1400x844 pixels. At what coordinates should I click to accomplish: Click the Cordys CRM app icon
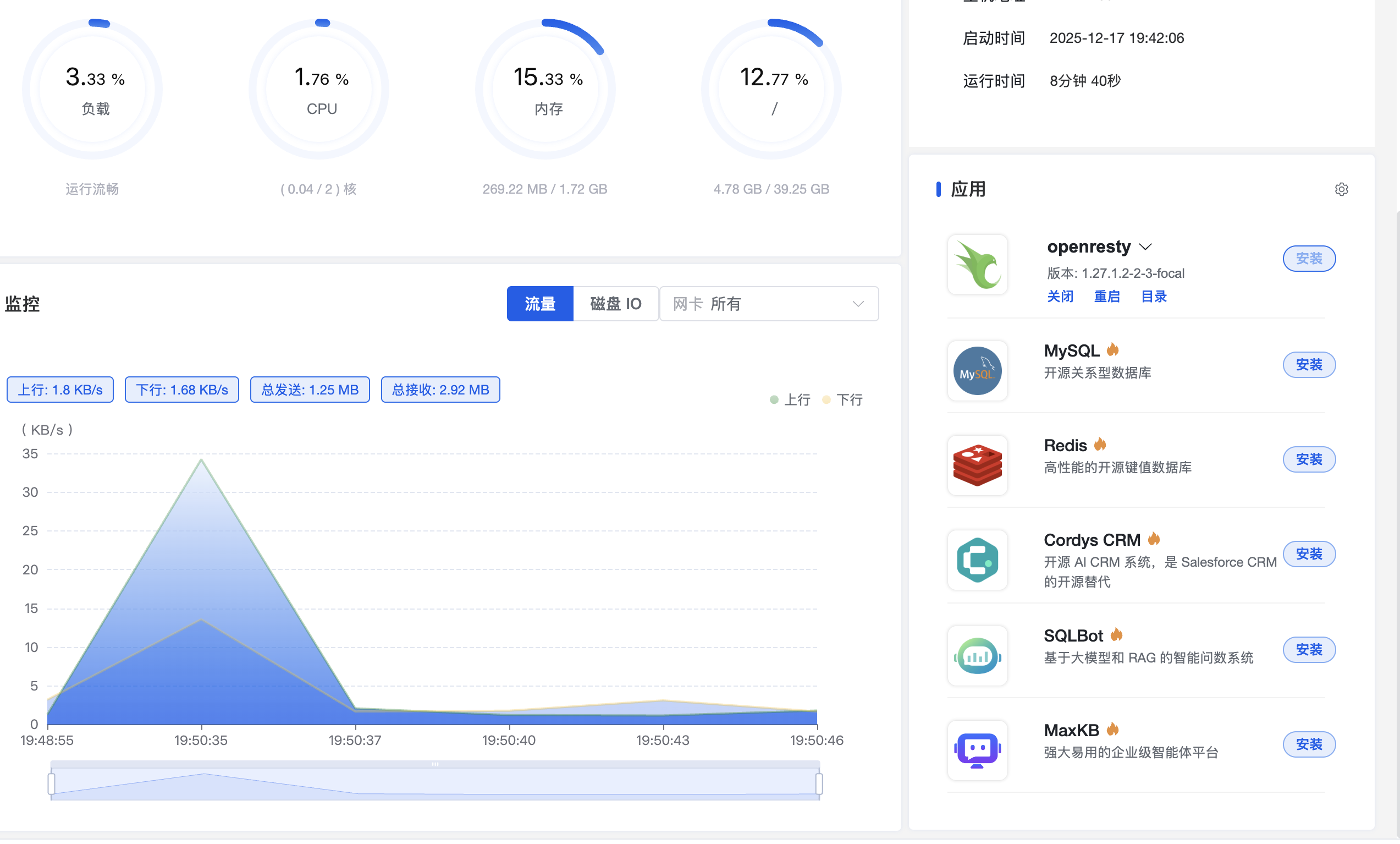tap(977, 560)
